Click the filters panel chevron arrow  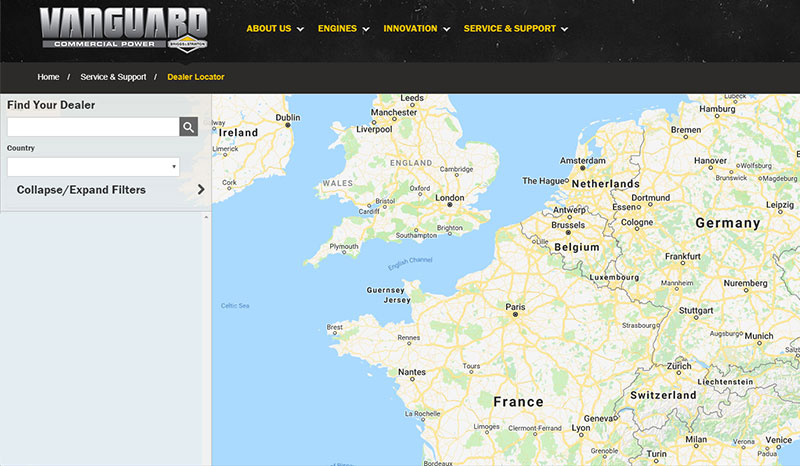(201, 189)
